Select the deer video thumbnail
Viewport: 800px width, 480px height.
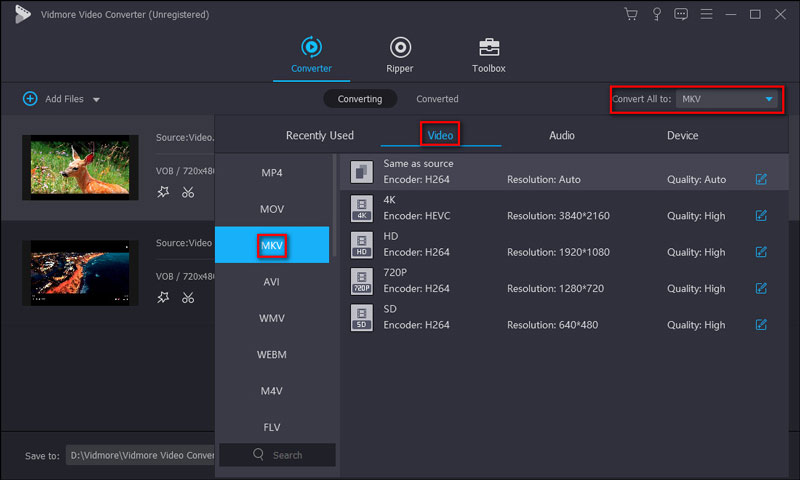[x=81, y=166]
